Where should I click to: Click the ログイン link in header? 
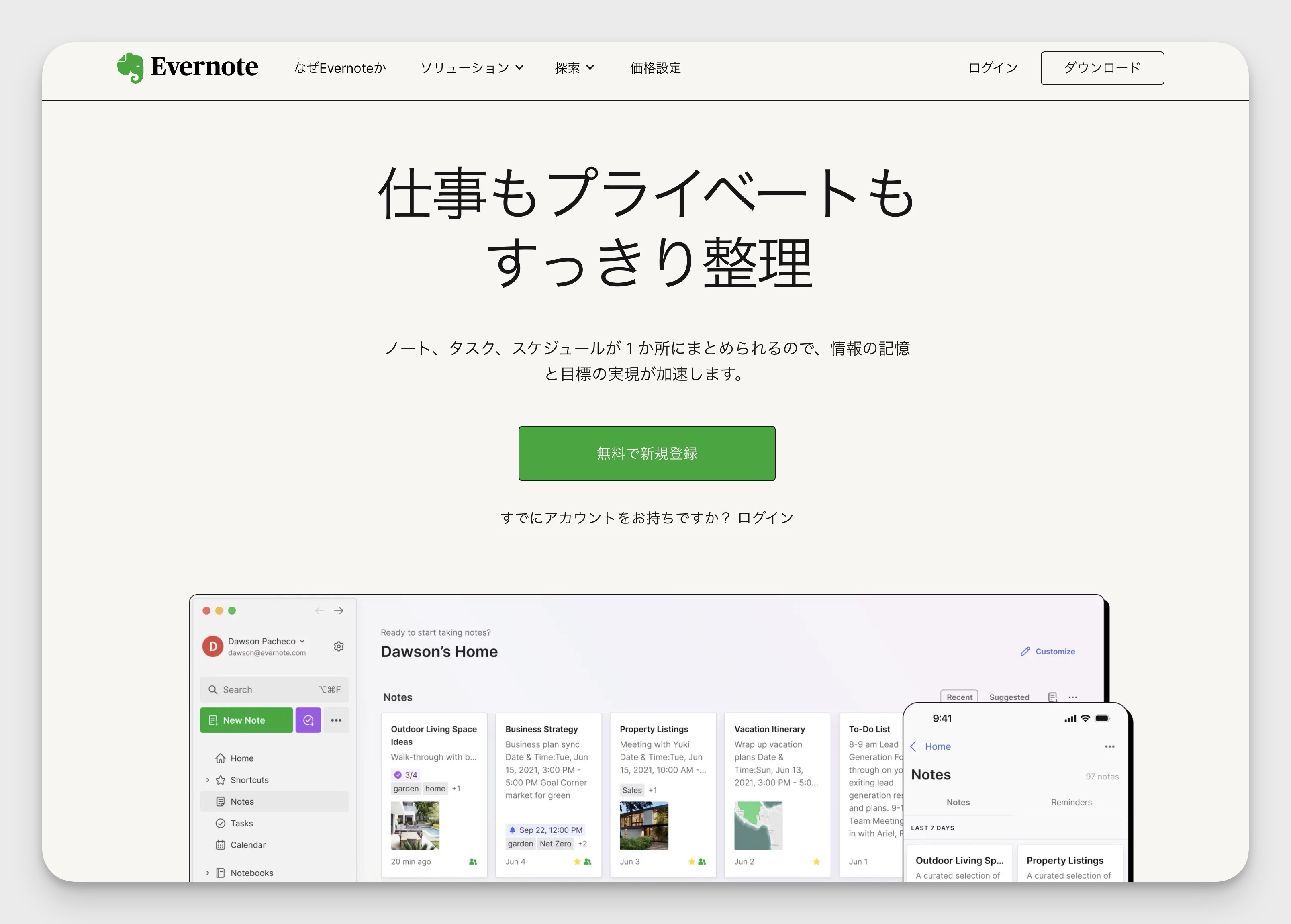[993, 68]
